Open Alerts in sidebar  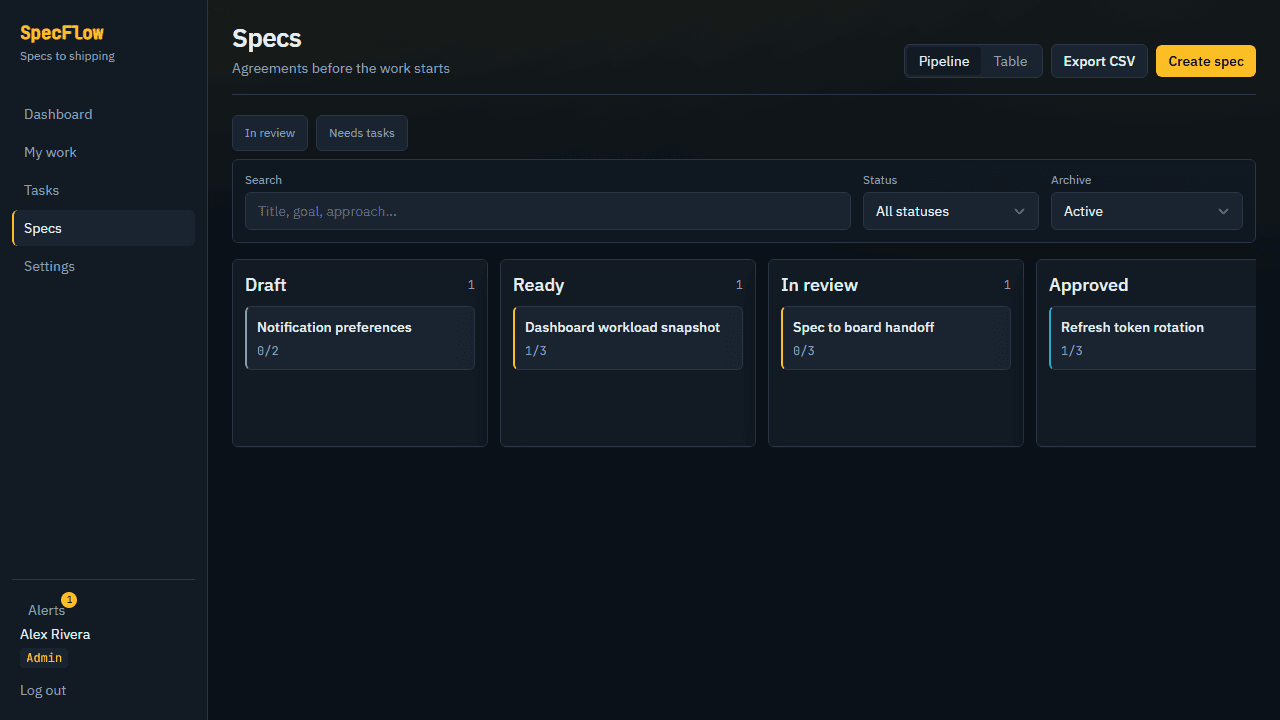(x=46, y=610)
